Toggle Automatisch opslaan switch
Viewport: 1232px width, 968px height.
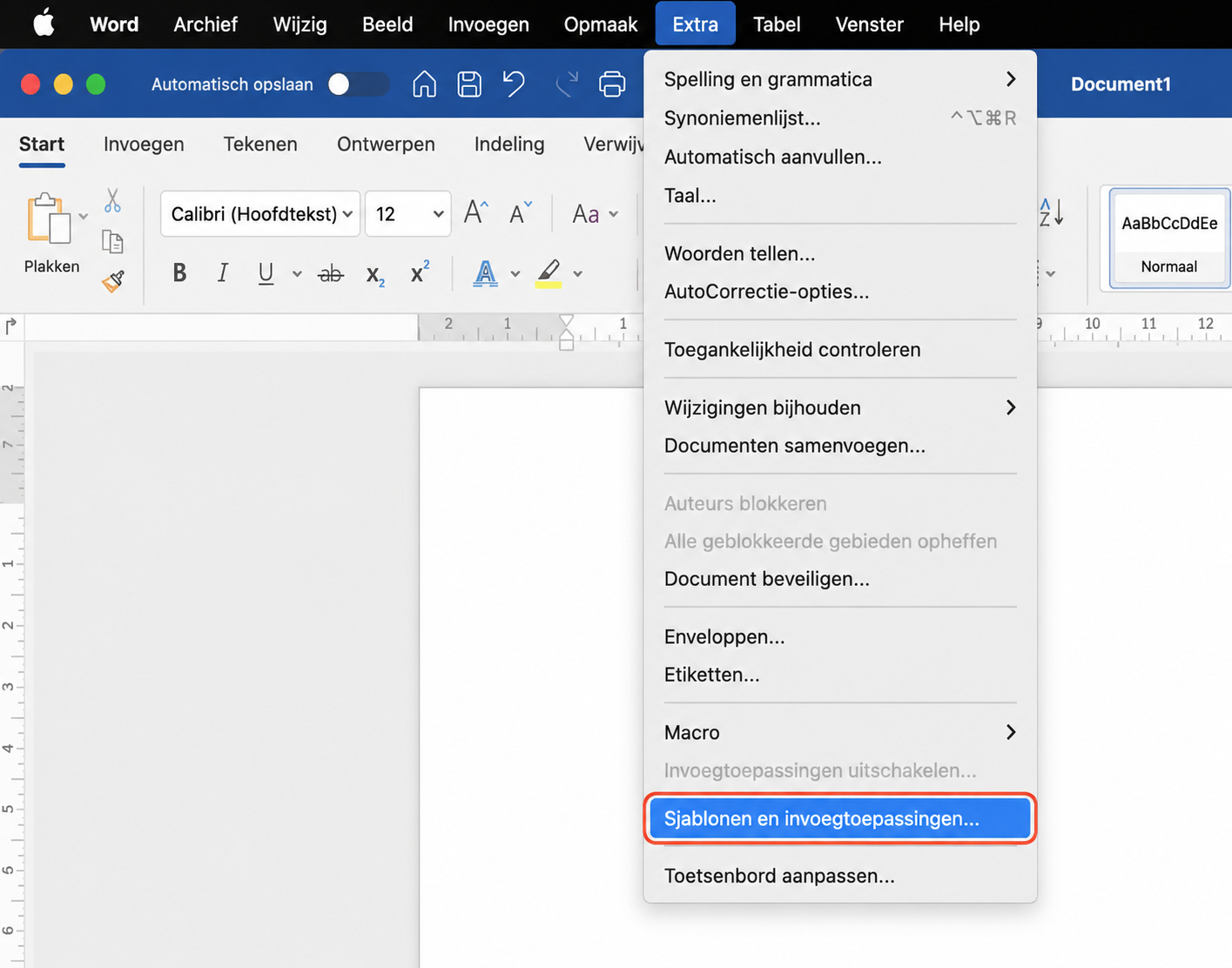[358, 84]
